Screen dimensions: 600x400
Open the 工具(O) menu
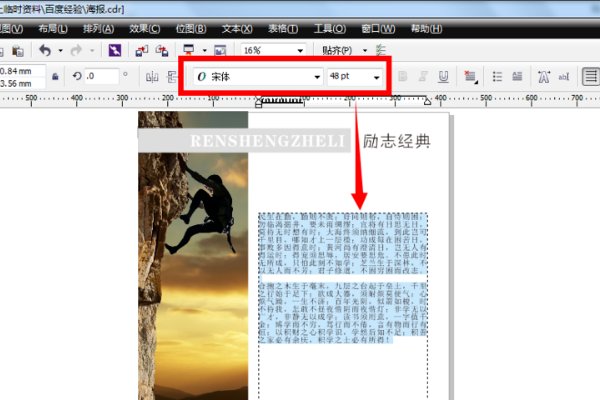coord(330,29)
